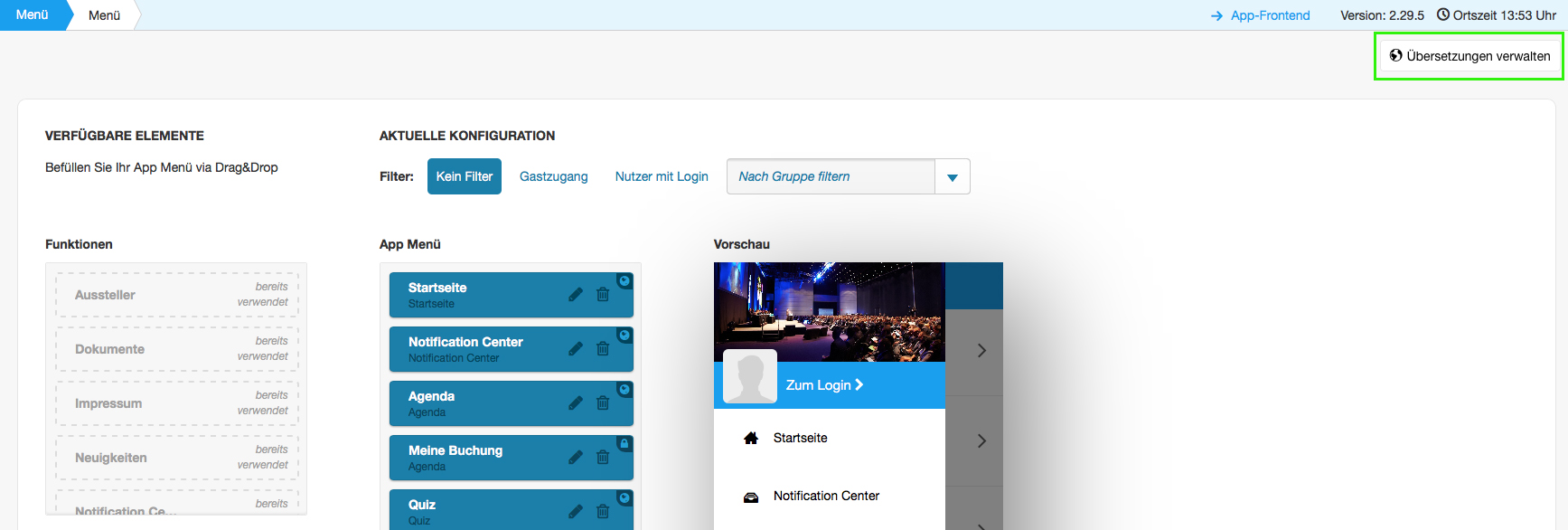Click the lock badge on Meine Buchung

[x=624, y=443]
